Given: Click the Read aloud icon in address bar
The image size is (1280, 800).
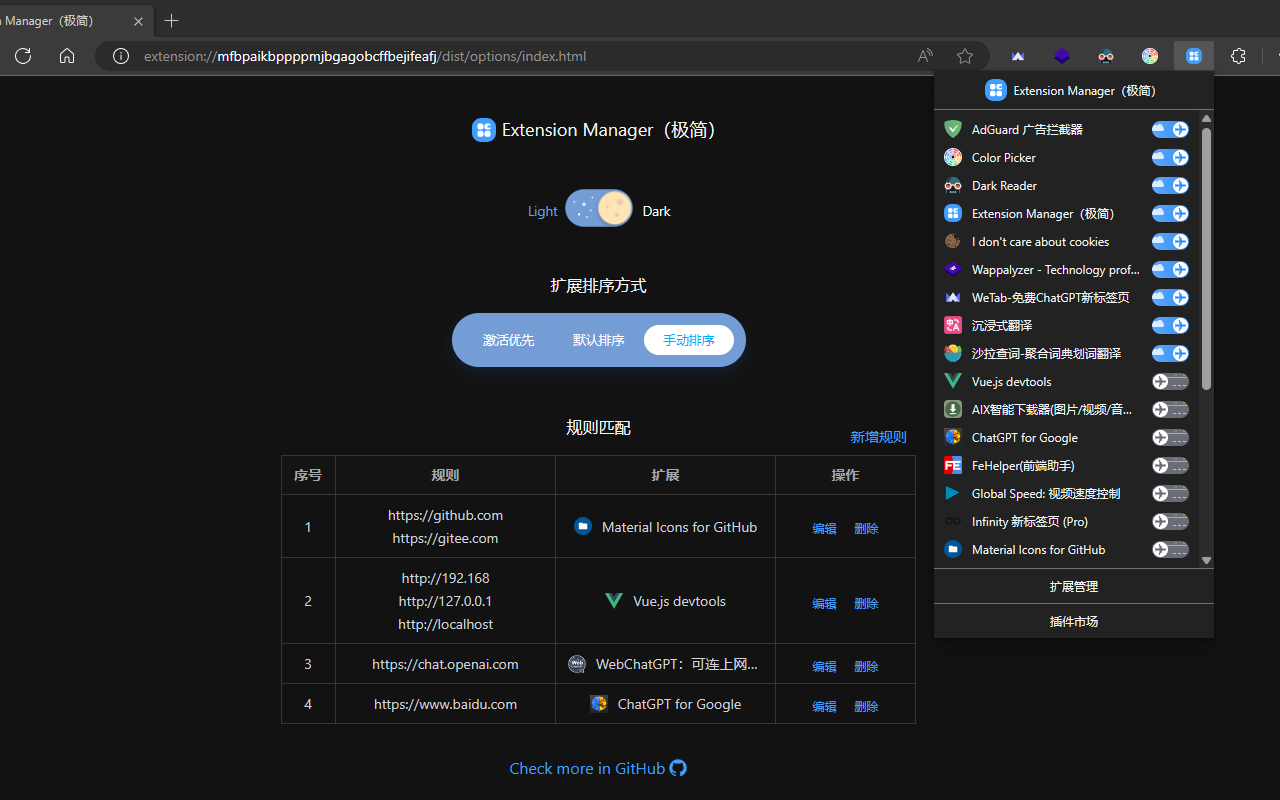Looking at the screenshot, I should (925, 56).
